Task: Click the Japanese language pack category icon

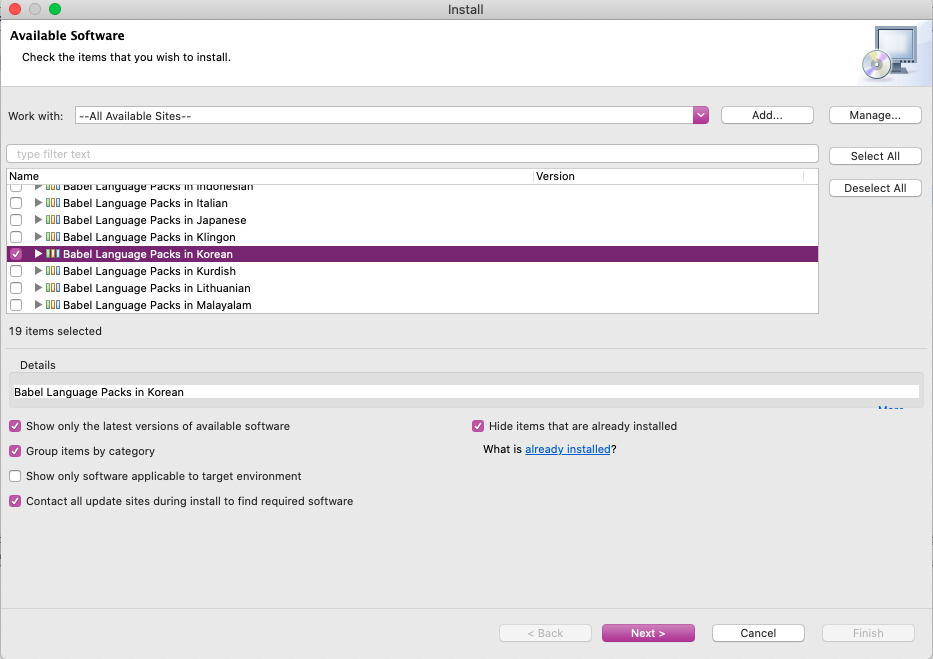Action: click(53, 220)
